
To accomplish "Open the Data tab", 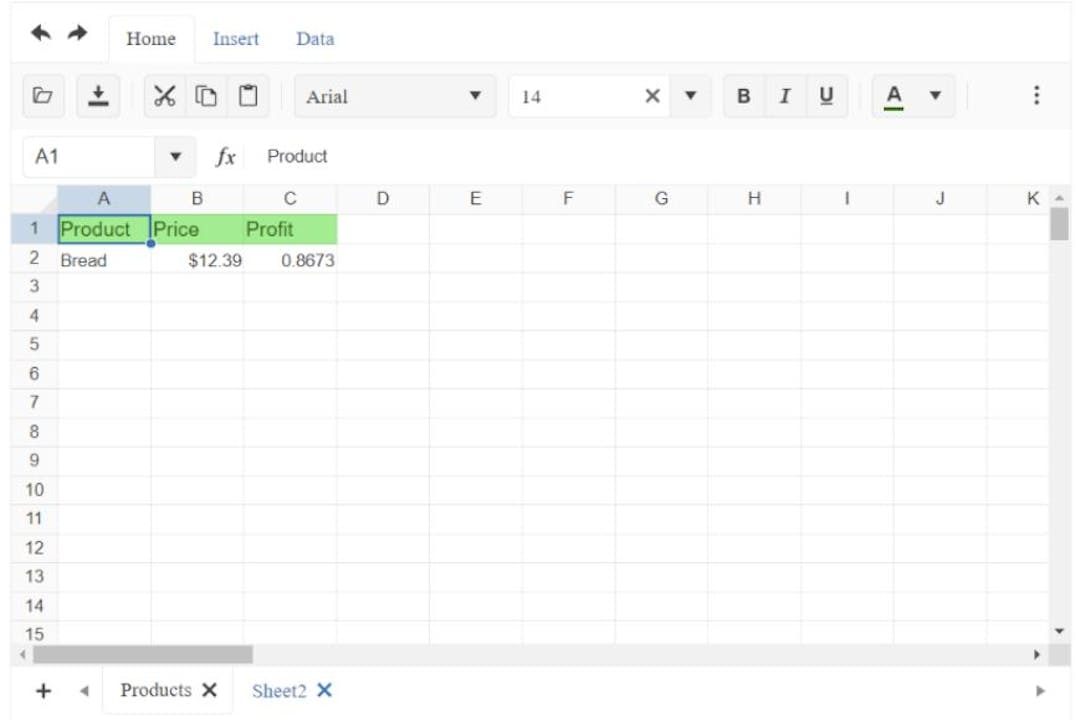I will pyautogui.click(x=314, y=39).
